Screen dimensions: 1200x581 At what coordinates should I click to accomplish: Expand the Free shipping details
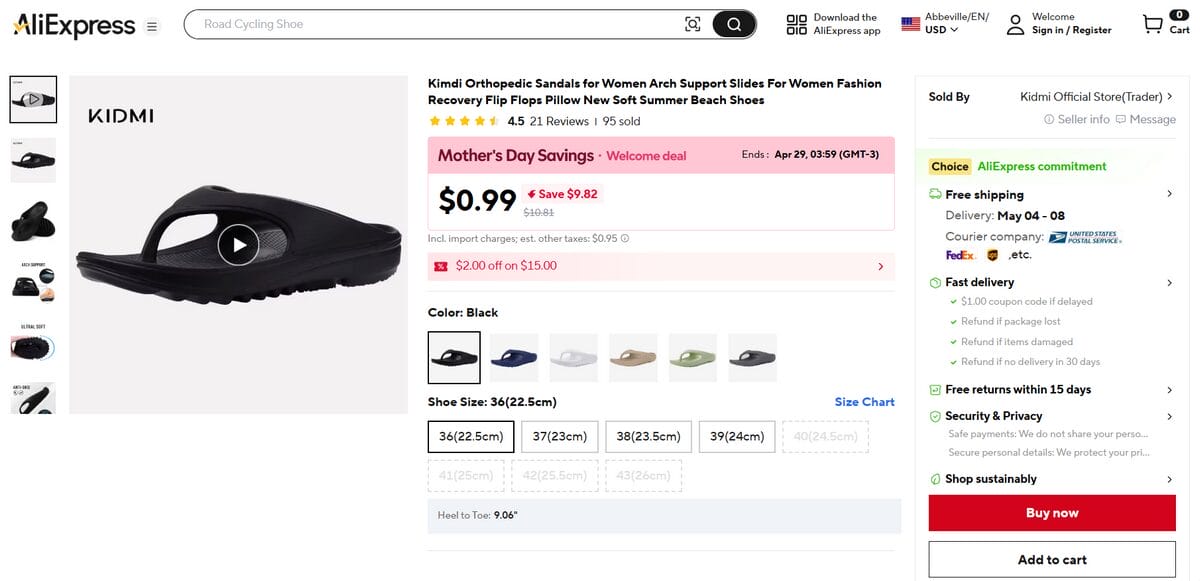coord(1168,194)
